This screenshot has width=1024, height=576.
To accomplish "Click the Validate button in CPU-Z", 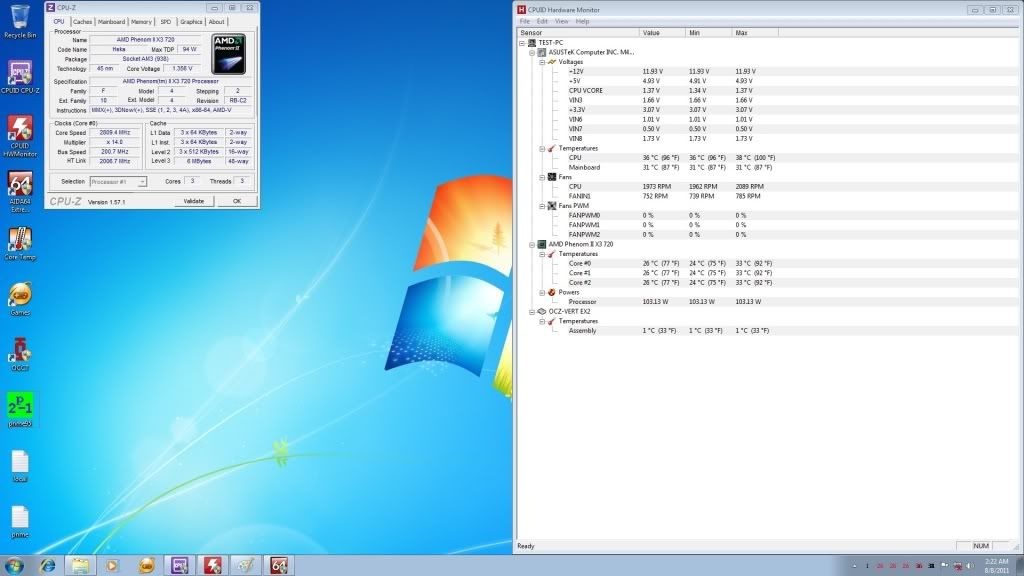I will tap(193, 201).
